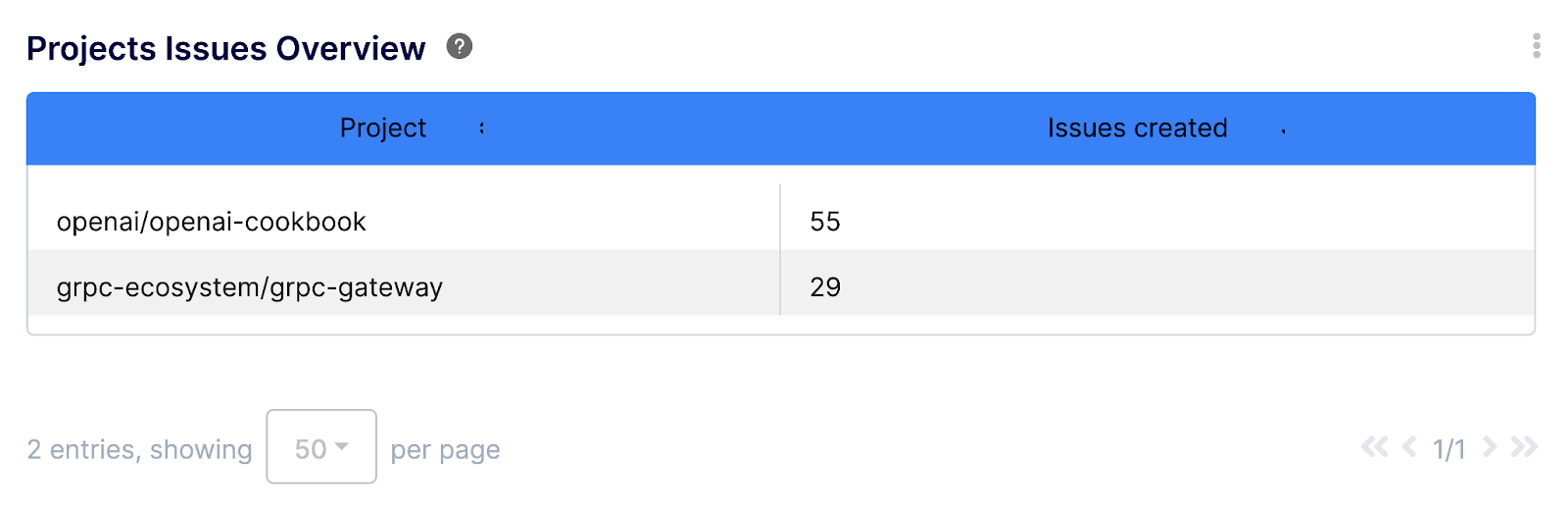Open the three-dot options menu
Viewport: 1568px width, 510px height.
[x=1536, y=46]
